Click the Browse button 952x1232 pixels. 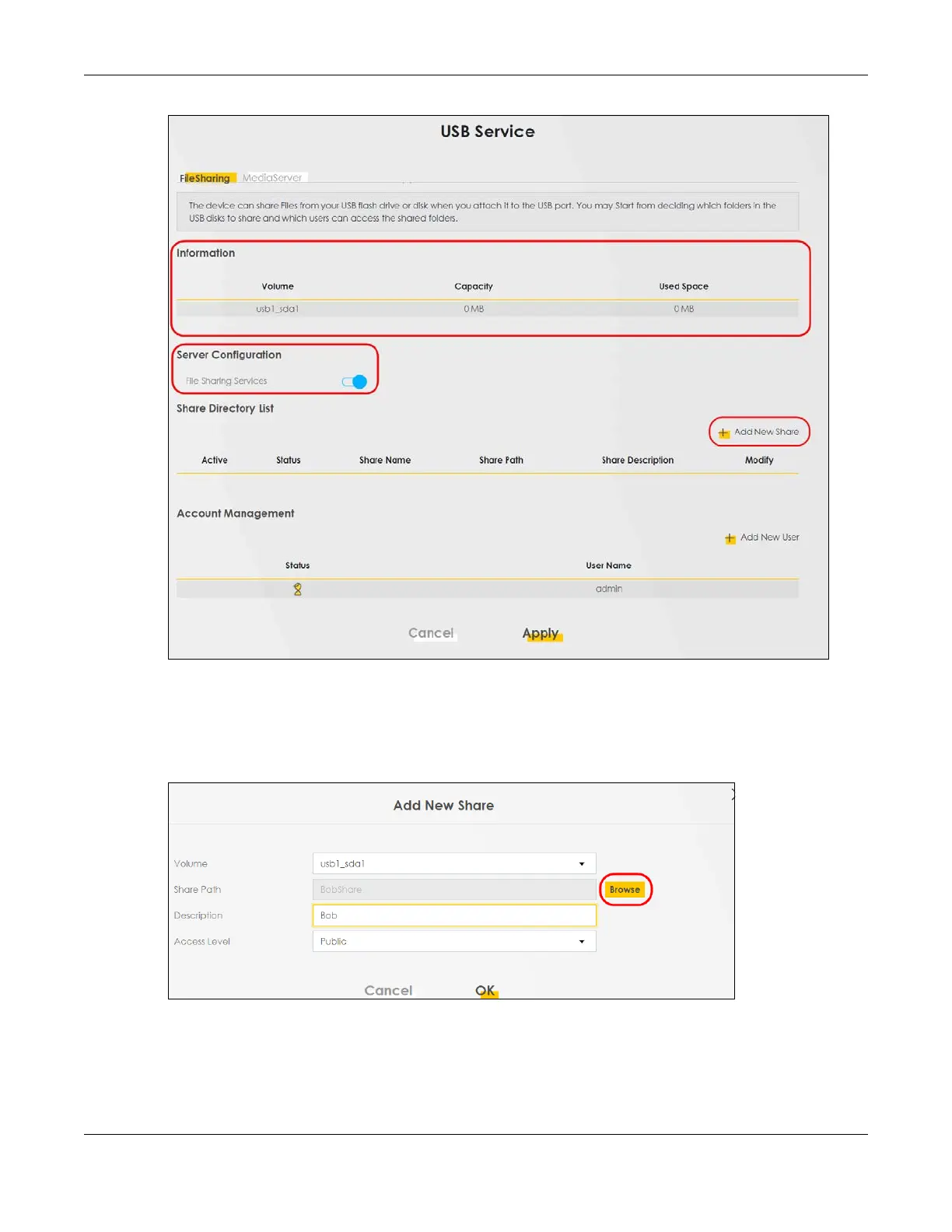(625, 890)
